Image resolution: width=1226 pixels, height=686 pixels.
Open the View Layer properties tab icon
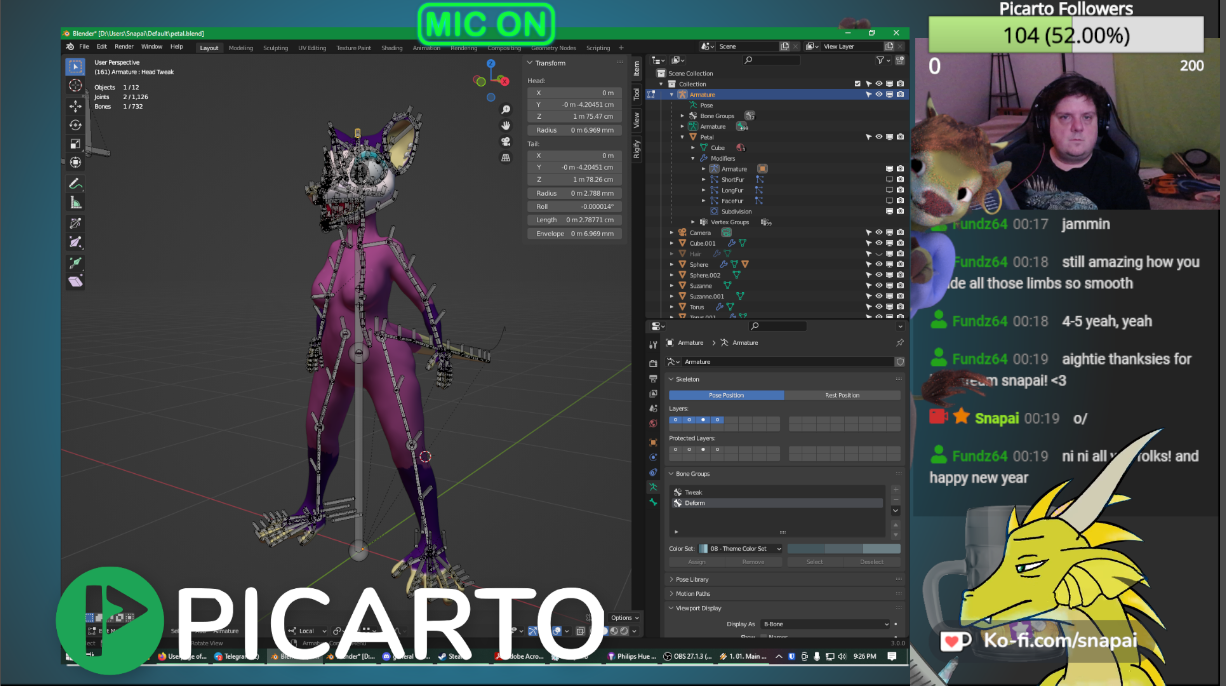[653, 393]
